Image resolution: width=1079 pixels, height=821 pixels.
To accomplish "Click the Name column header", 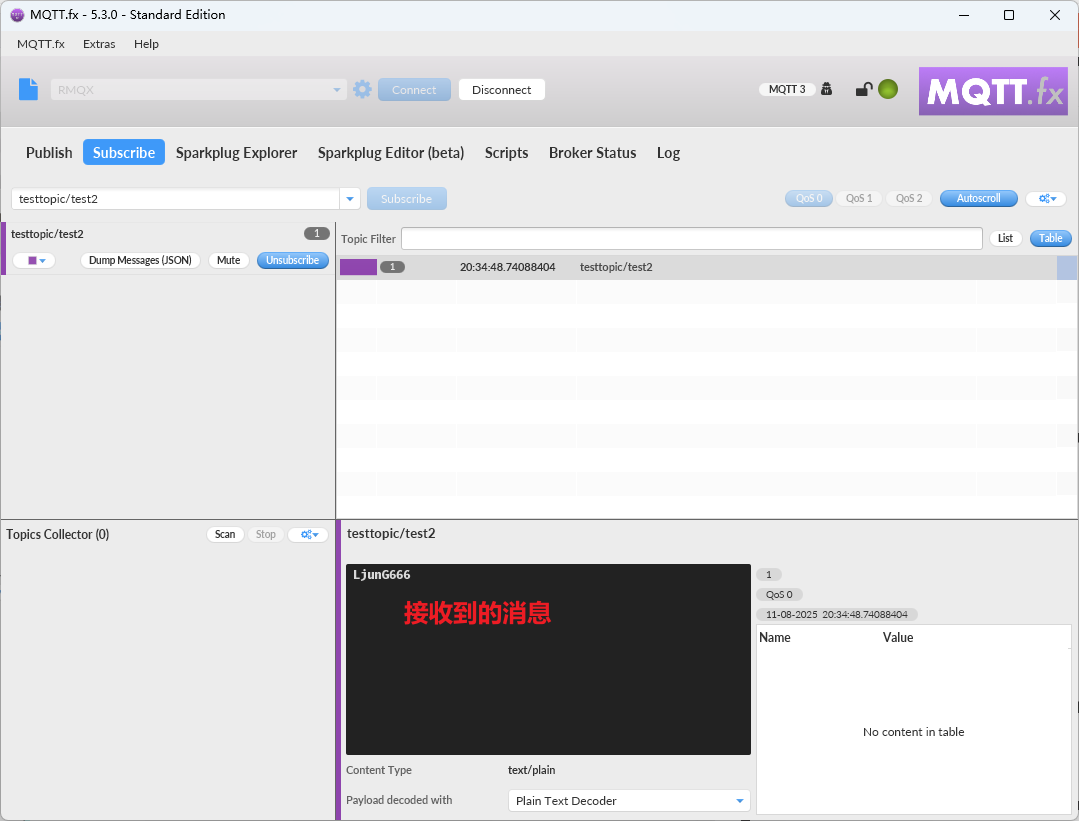I will click(775, 637).
